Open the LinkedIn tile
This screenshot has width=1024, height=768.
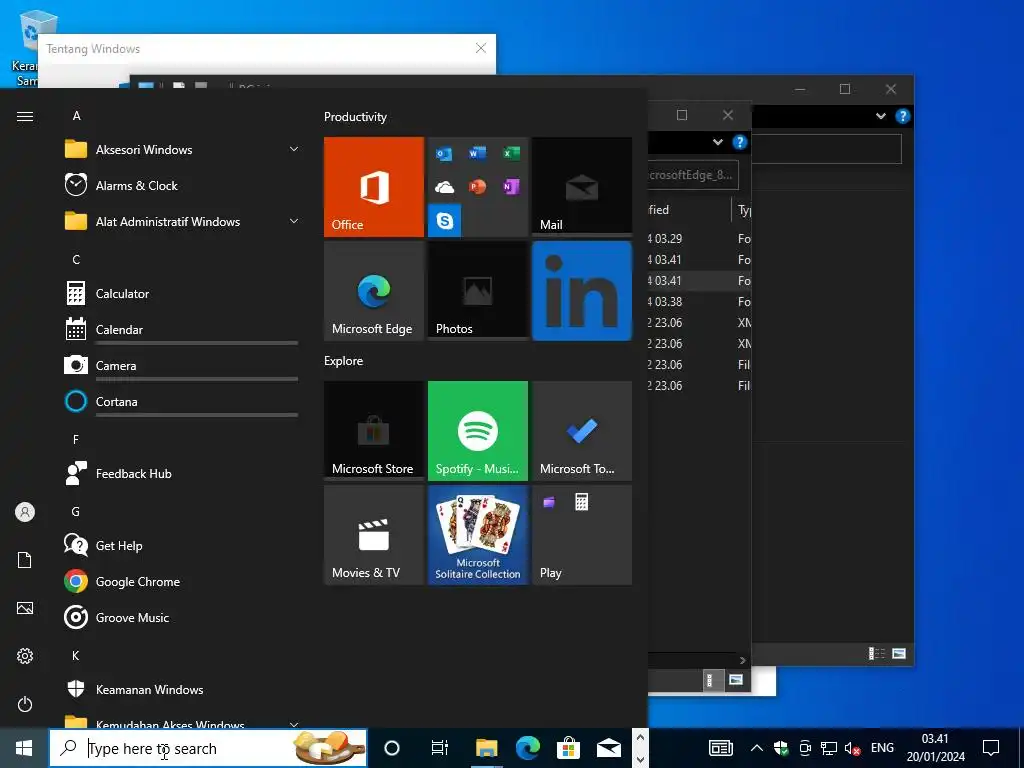tap(582, 291)
